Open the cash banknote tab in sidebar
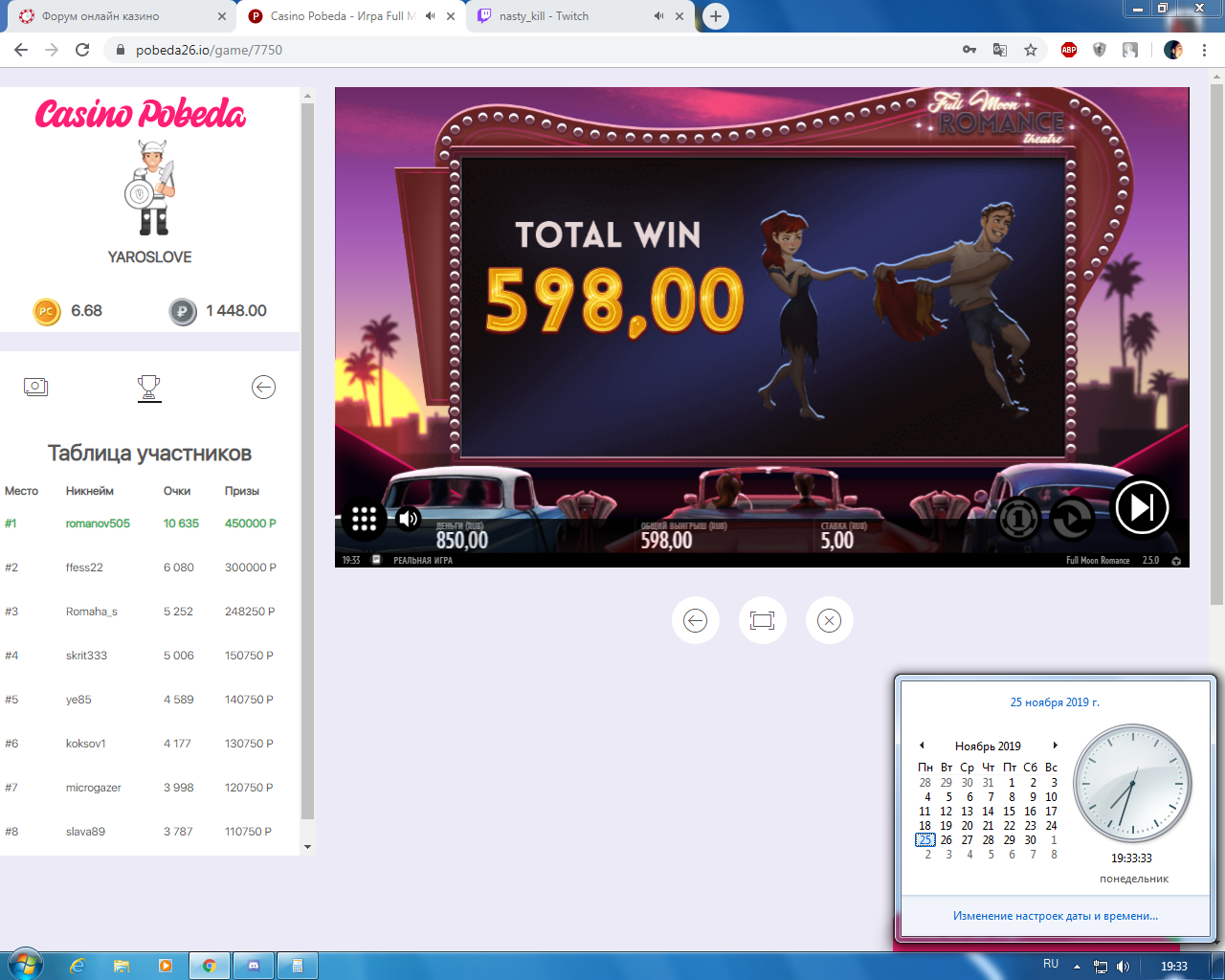Image resolution: width=1225 pixels, height=980 pixels. pyautogui.click(x=35, y=387)
